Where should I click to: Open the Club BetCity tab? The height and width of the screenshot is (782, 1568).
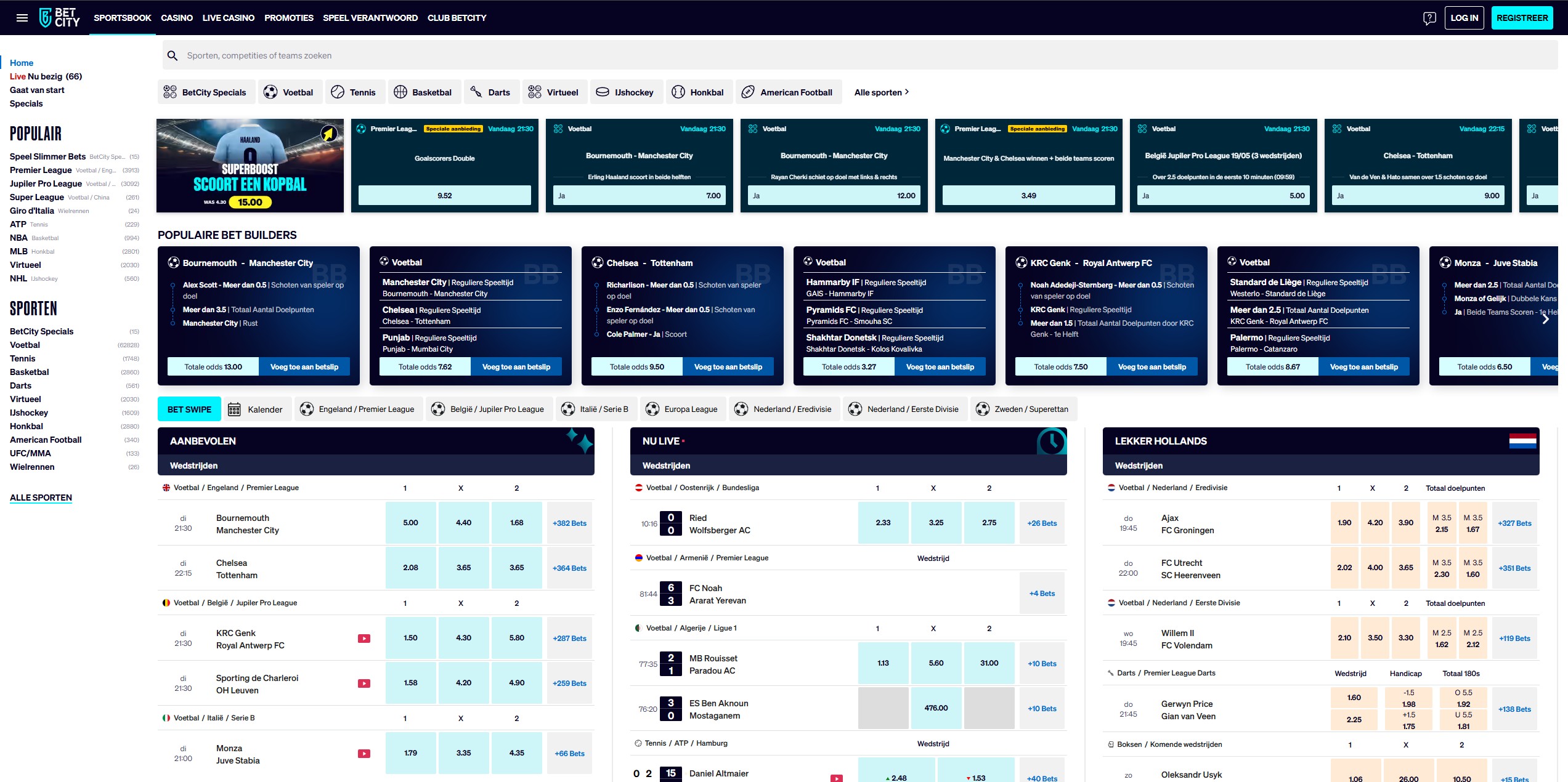(x=457, y=18)
